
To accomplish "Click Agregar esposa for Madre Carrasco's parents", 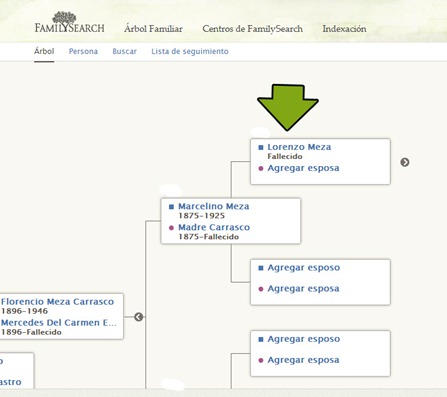I will [303, 289].
